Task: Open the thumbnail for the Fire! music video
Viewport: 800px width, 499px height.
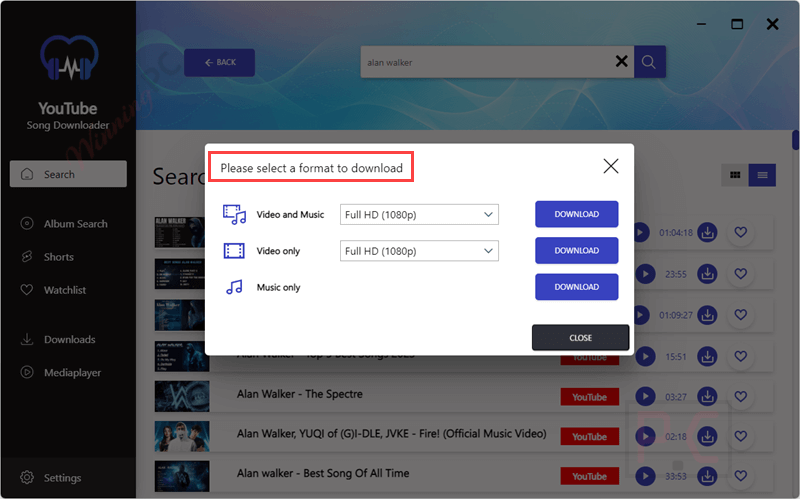Action: [x=182, y=436]
